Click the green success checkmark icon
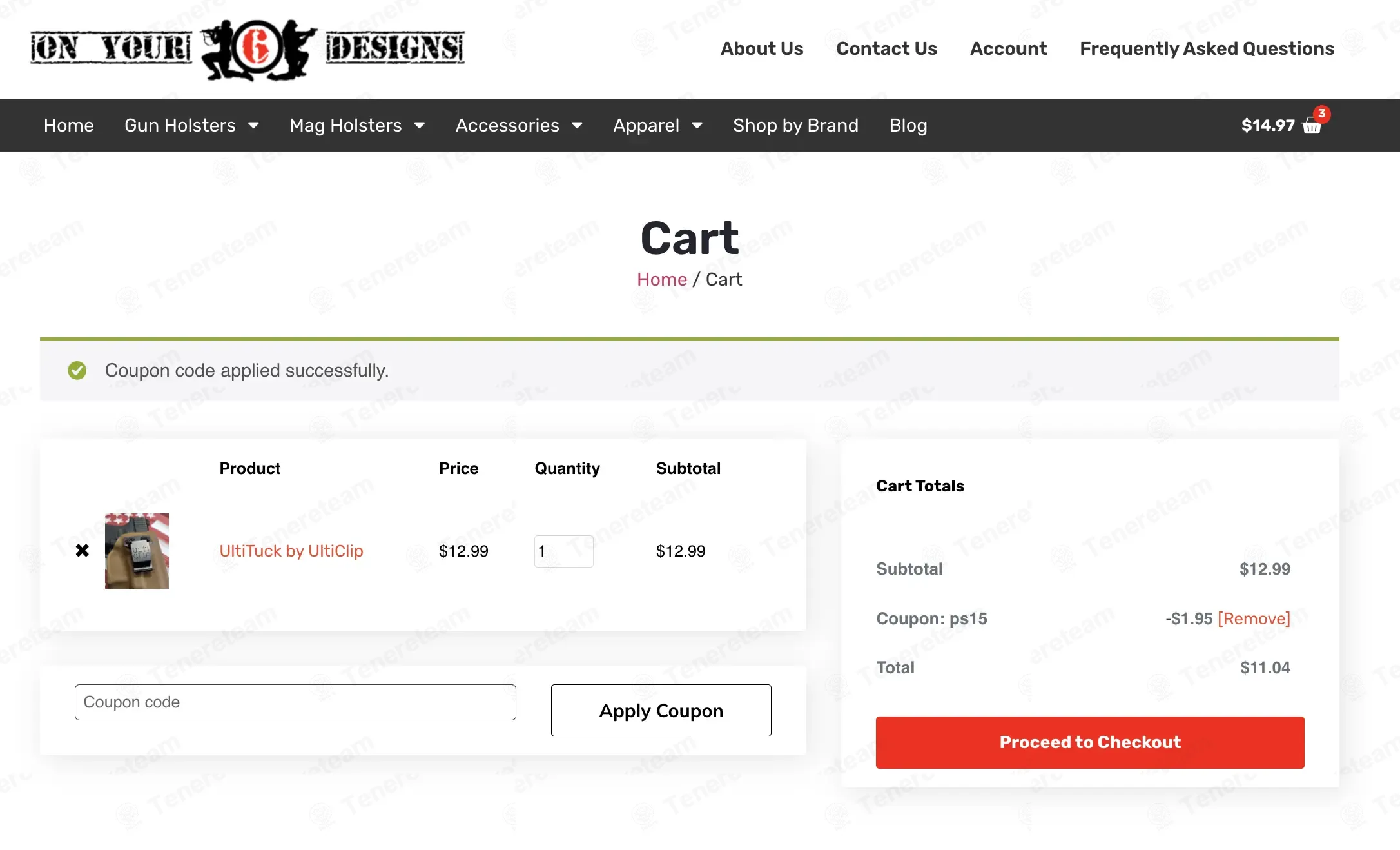 point(77,370)
